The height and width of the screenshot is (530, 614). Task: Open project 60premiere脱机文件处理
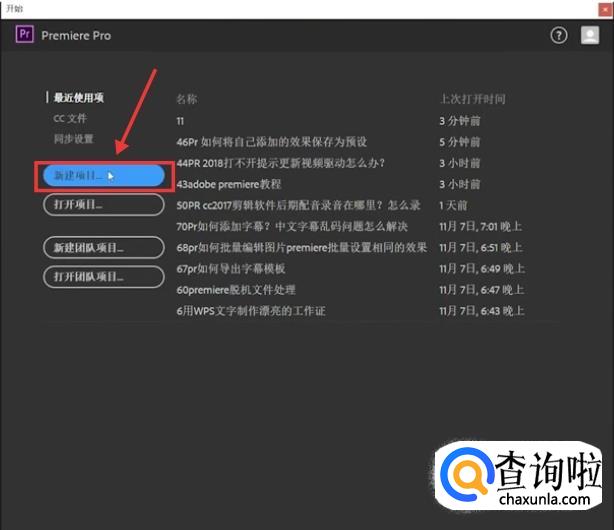236,290
